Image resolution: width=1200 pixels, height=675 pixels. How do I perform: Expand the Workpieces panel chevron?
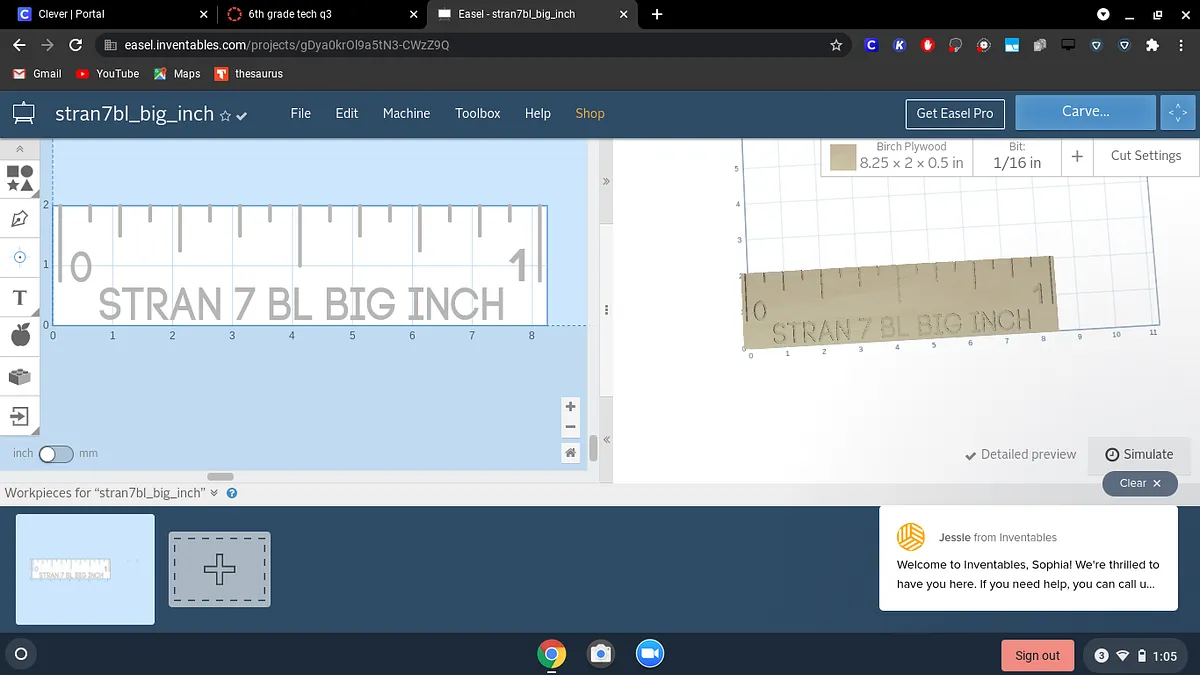[214, 493]
